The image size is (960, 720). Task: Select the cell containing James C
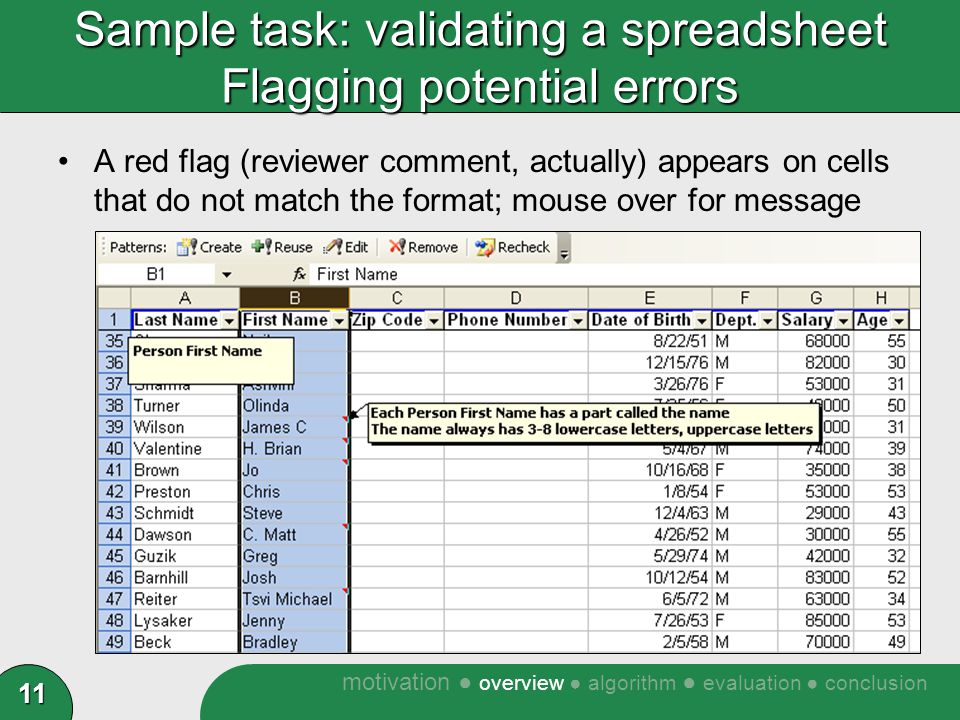[294, 427]
